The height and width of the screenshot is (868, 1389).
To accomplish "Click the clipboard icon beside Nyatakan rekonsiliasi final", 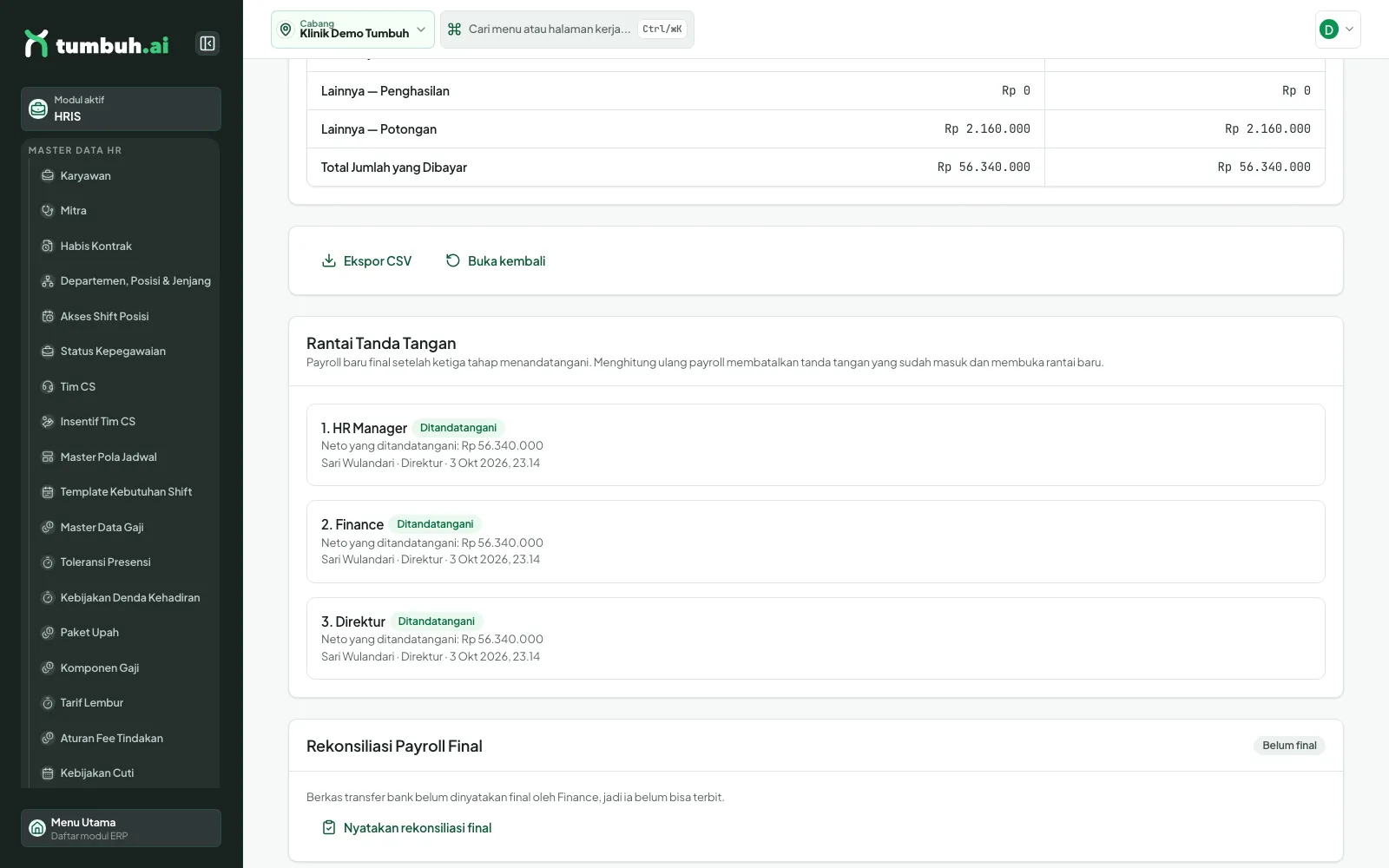I will (x=329, y=828).
